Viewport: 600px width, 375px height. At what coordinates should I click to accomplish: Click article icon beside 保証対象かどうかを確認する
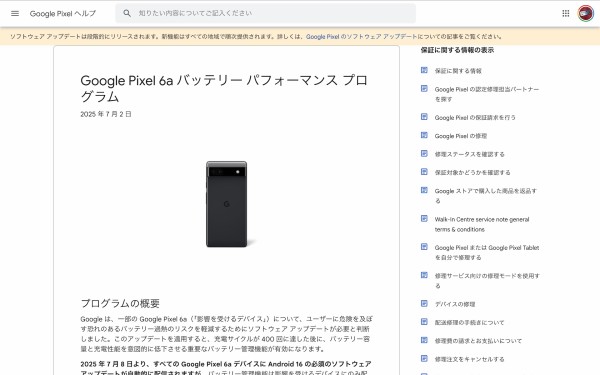tap(424, 172)
